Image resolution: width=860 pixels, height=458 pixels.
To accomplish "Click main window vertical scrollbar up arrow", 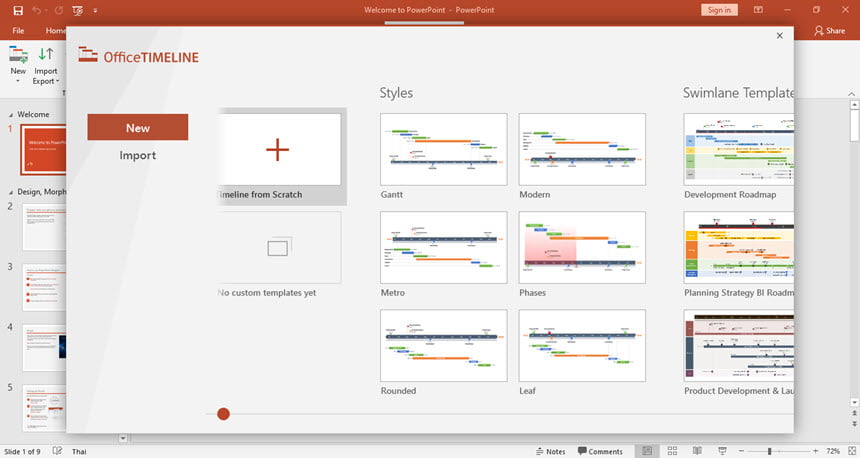I will (854, 104).
